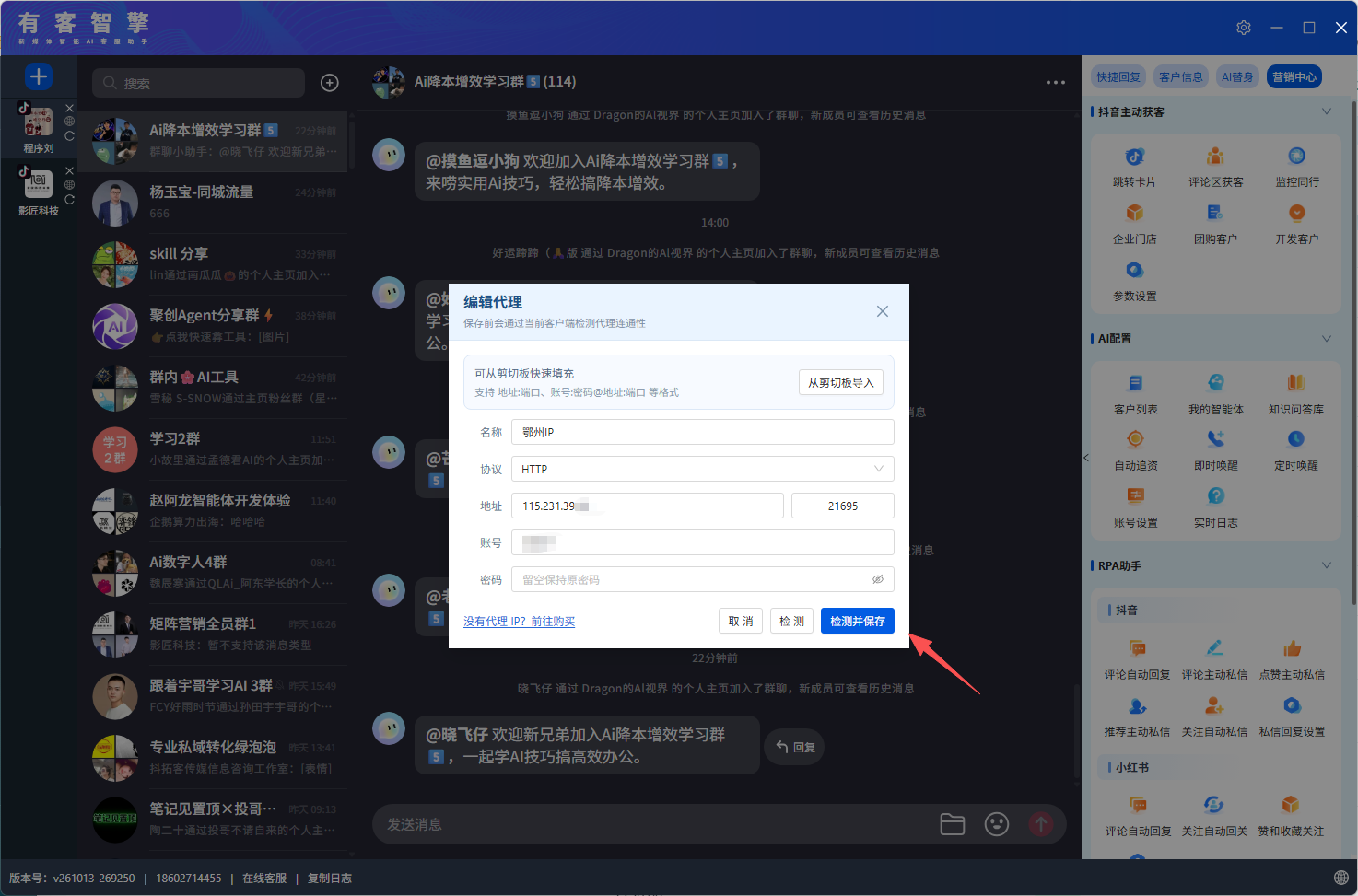This screenshot has height=896, width=1358.
Task: Click the 从剪切板导入 button
Action: [841, 382]
